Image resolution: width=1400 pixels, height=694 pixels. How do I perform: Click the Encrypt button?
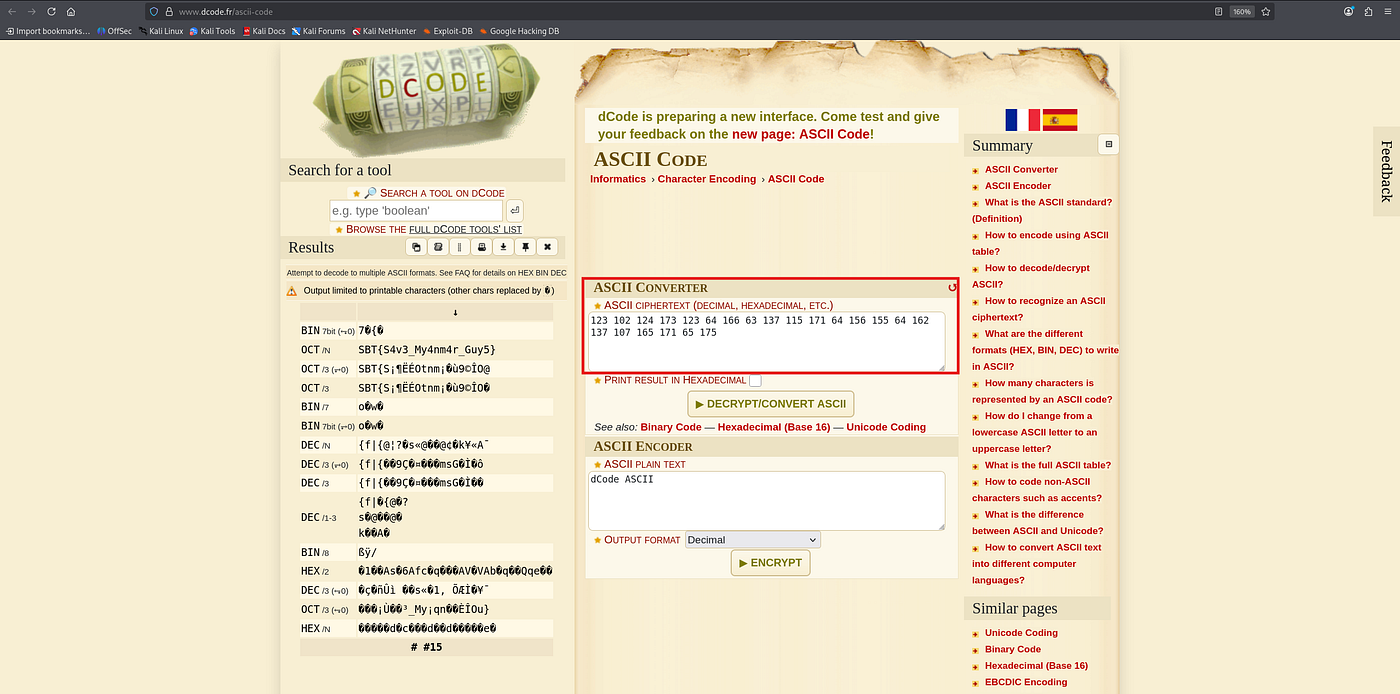coord(770,563)
